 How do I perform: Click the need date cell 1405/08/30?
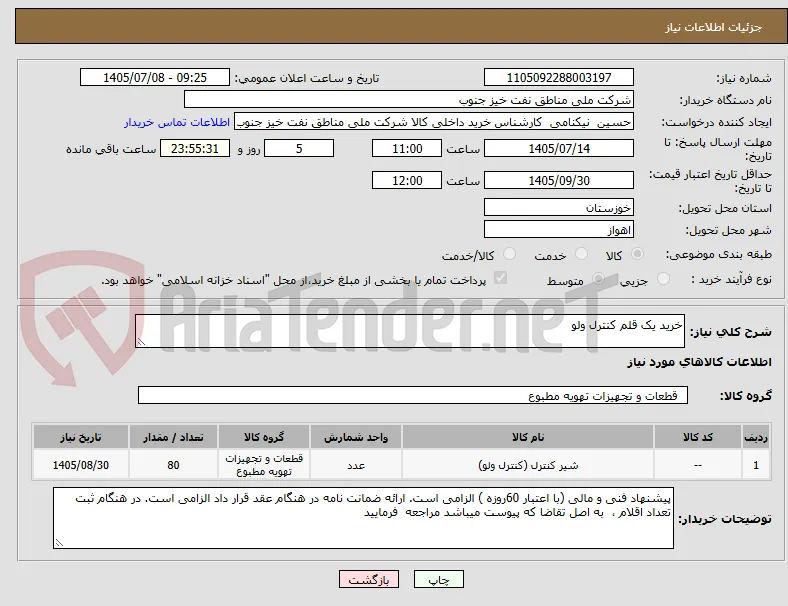click(81, 465)
